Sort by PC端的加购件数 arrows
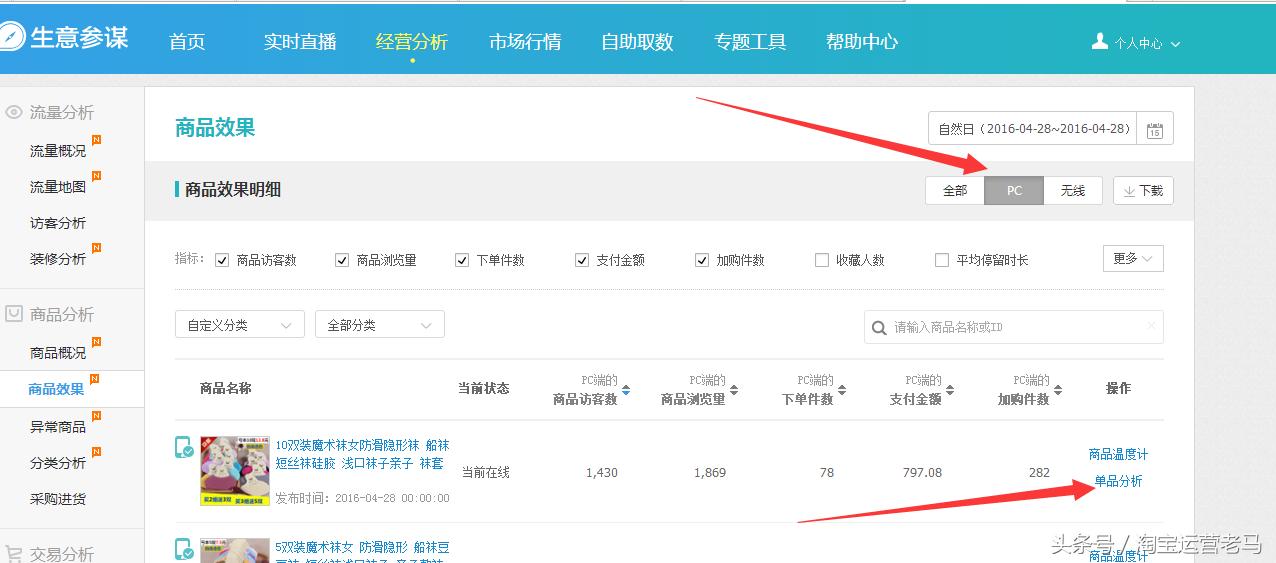 [x=1058, y=390]
